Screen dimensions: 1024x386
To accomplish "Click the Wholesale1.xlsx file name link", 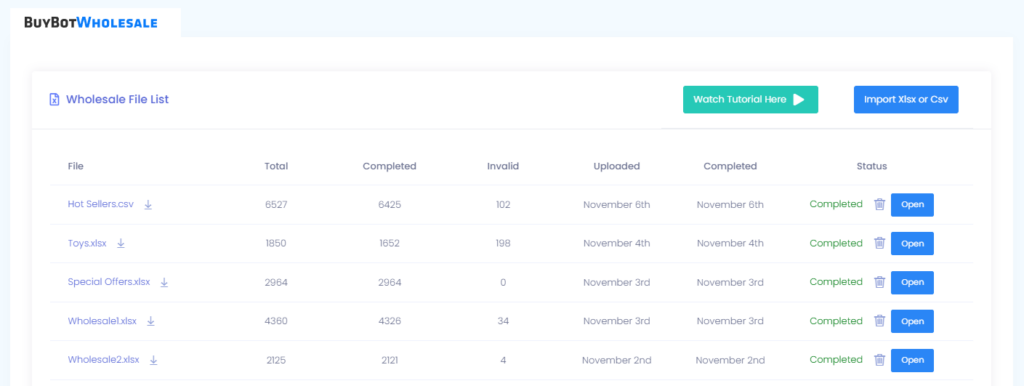I will coord(103,321).
